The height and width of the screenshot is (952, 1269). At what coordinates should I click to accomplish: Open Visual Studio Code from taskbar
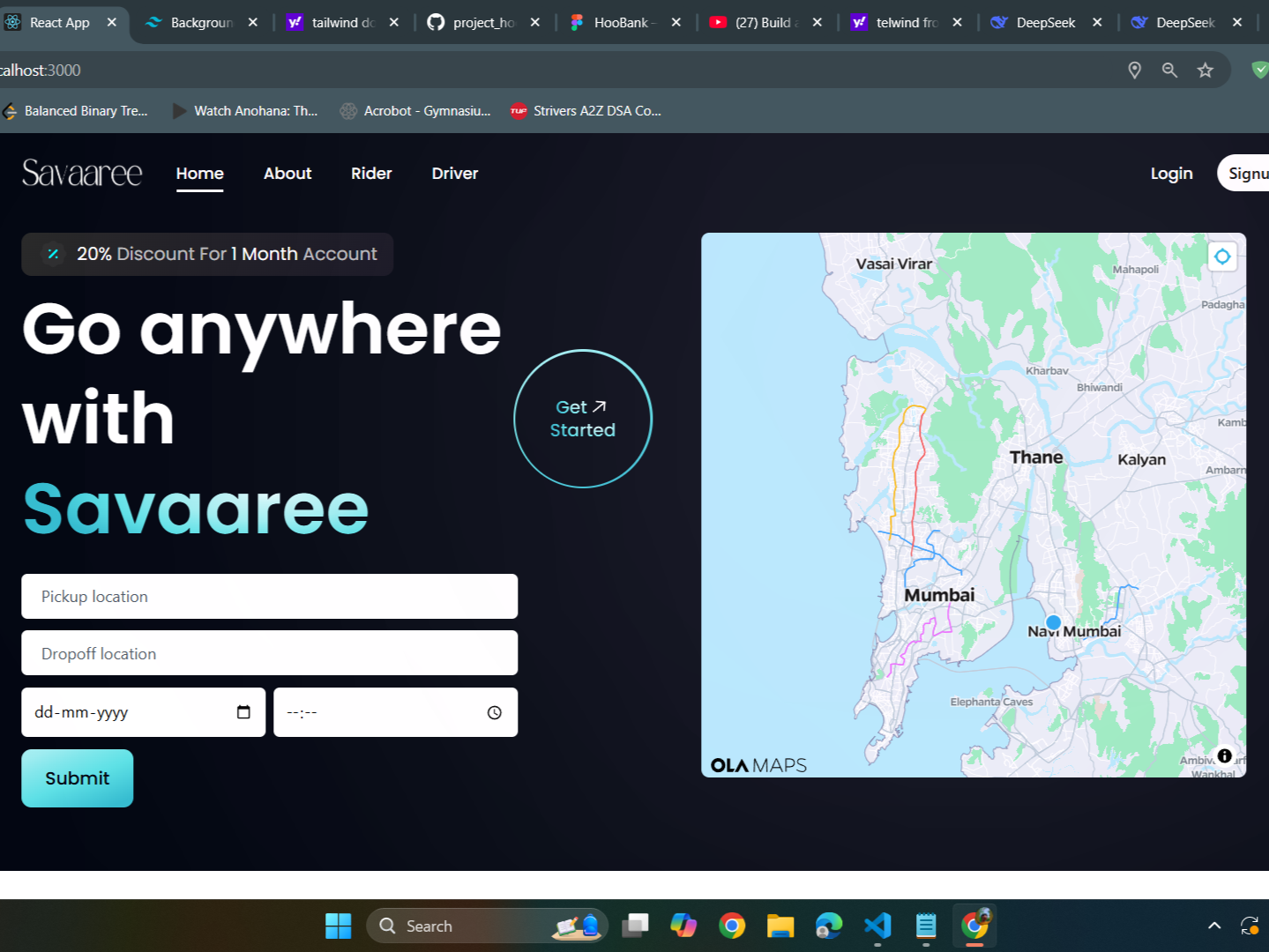pyautogui.click(x=877, y=926)
